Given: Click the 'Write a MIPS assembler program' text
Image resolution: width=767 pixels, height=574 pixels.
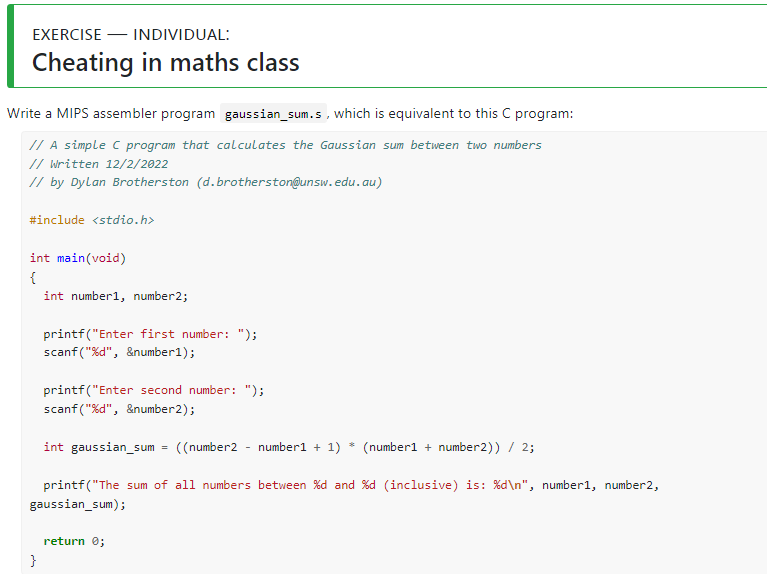Looking at the screenshot, I should pyautogui.click(x=111, y=114).
